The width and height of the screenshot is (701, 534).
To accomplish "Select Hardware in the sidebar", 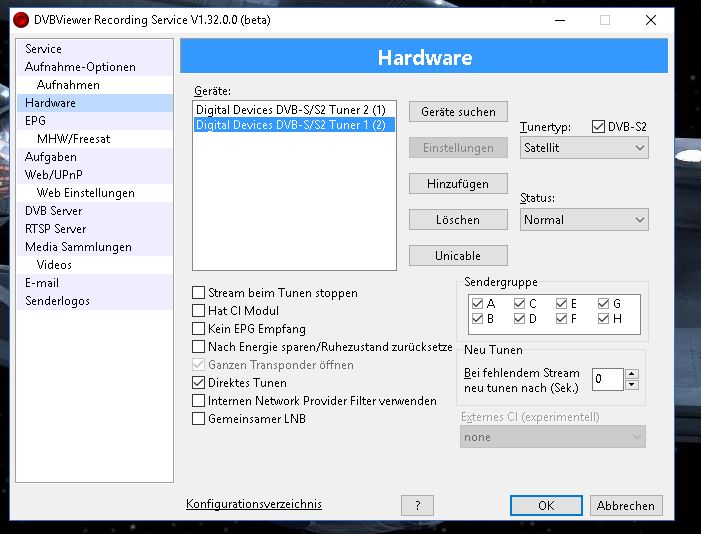I will [x=95, y=103].
